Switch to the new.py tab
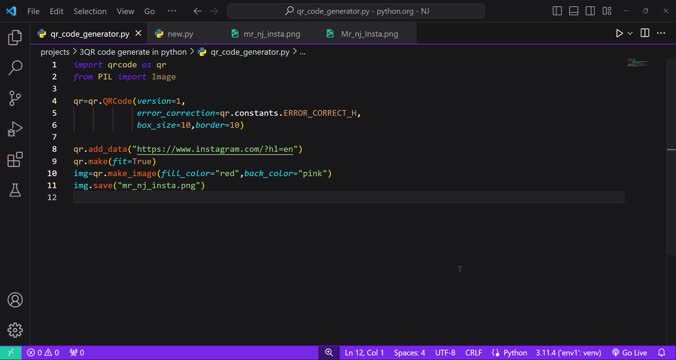This screenshot has width=676, height=360. click(x=180, y=34)
